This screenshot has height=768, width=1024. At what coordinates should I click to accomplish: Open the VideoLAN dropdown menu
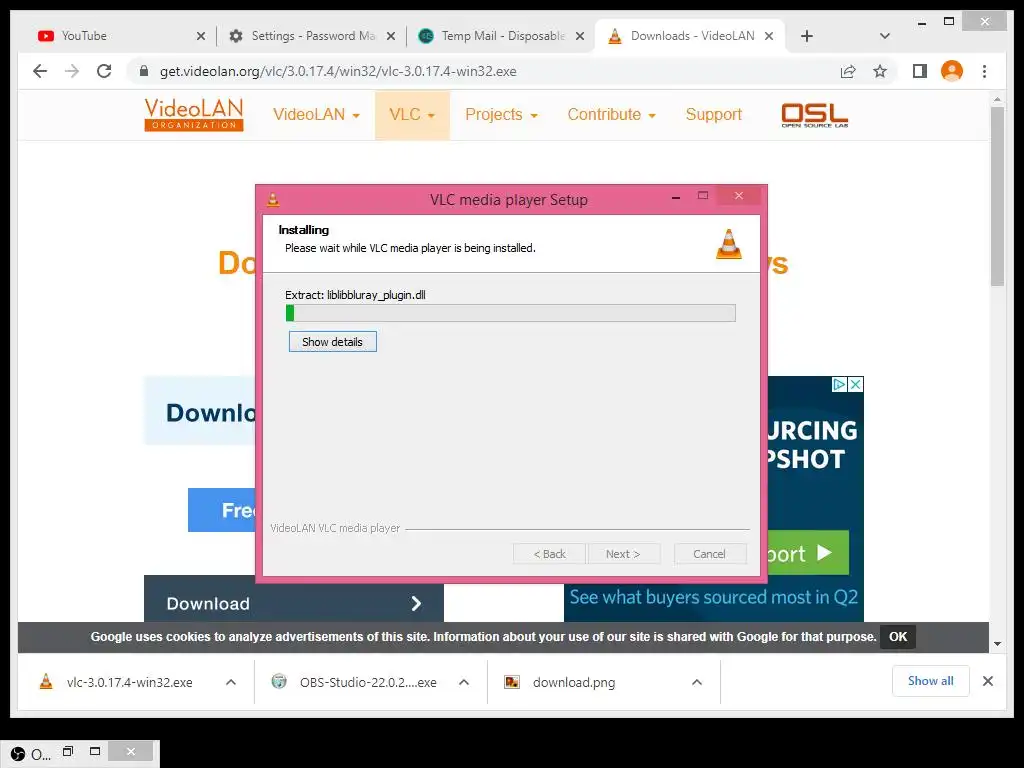pos(316,115)
